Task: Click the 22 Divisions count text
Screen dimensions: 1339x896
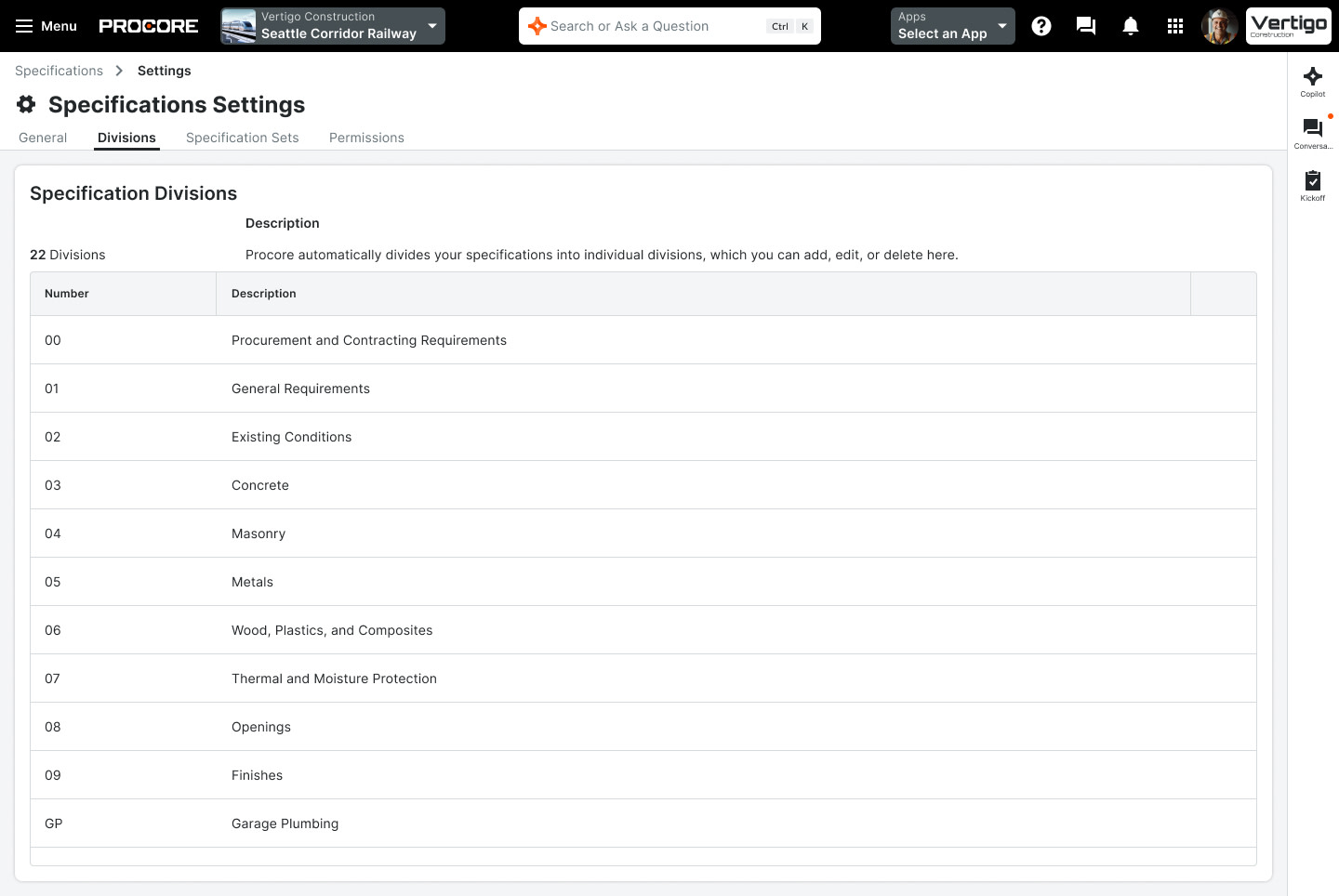Action: pyautogui.click(x=68, y=255)
